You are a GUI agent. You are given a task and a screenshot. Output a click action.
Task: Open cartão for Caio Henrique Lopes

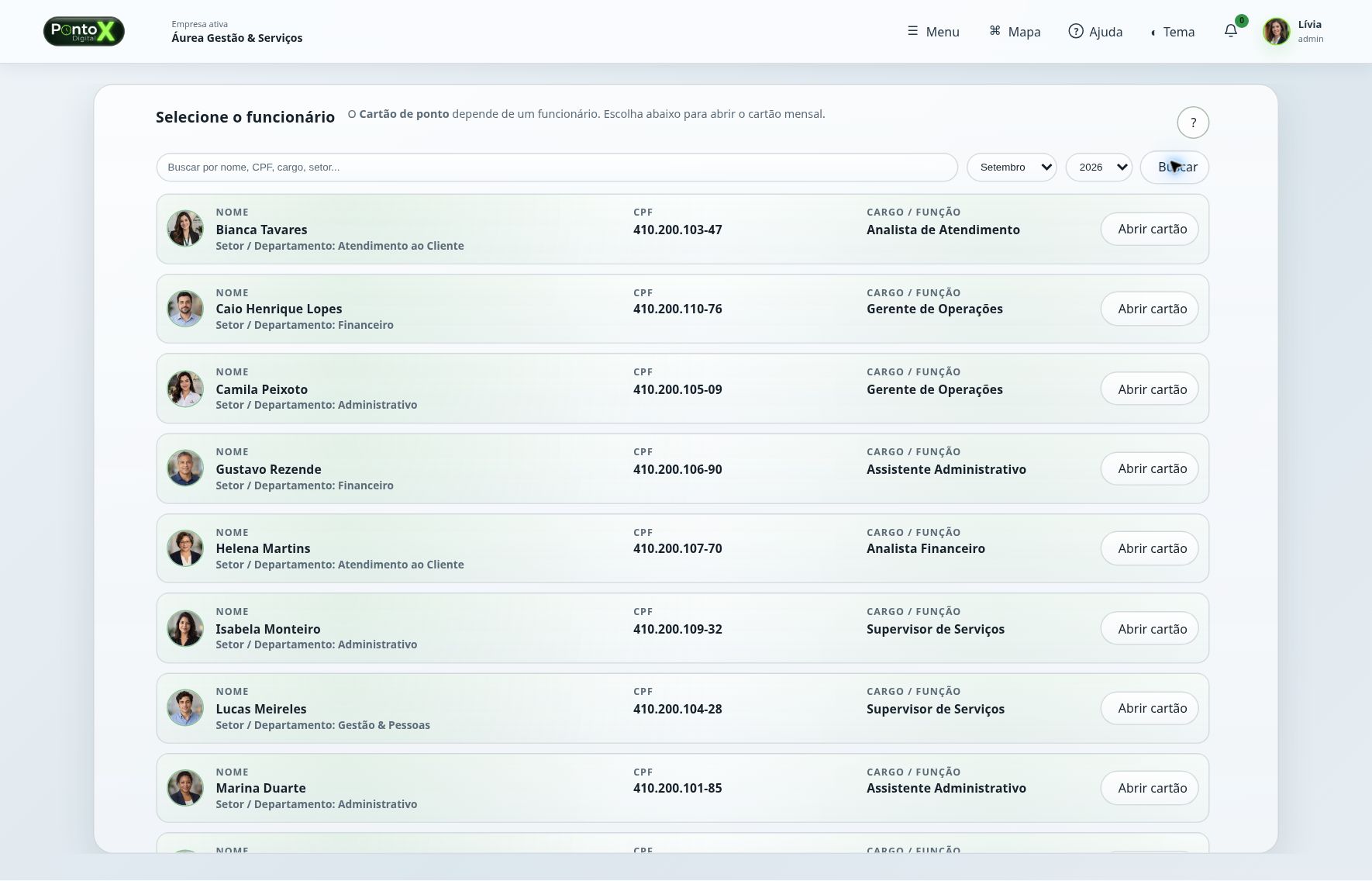point(1150,309)
